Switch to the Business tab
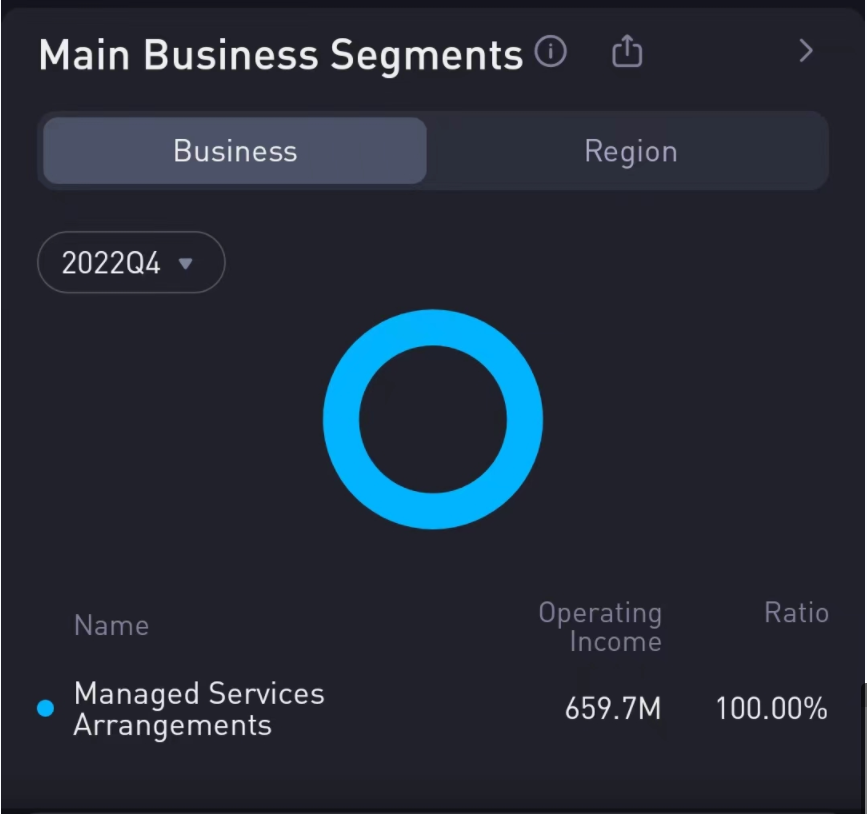 (x=235, y=151)
